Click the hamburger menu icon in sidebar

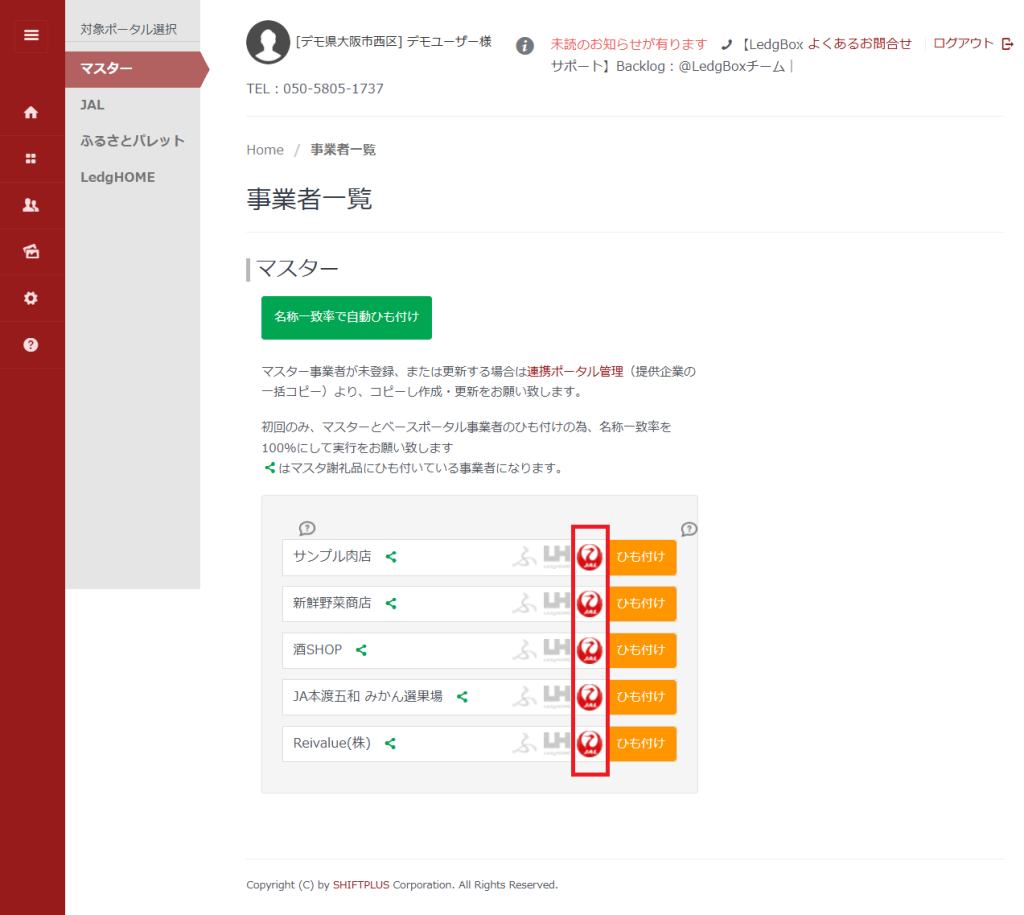(31, 35)
